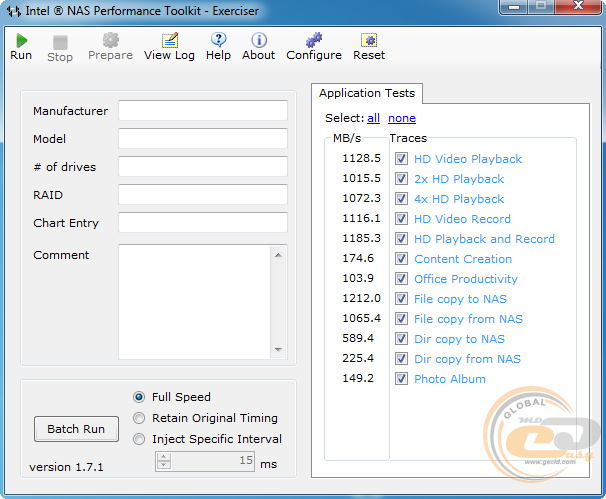606x499 pixels.
Task: Close the NAS Performance Toolkit window
Action: [579, 7]
